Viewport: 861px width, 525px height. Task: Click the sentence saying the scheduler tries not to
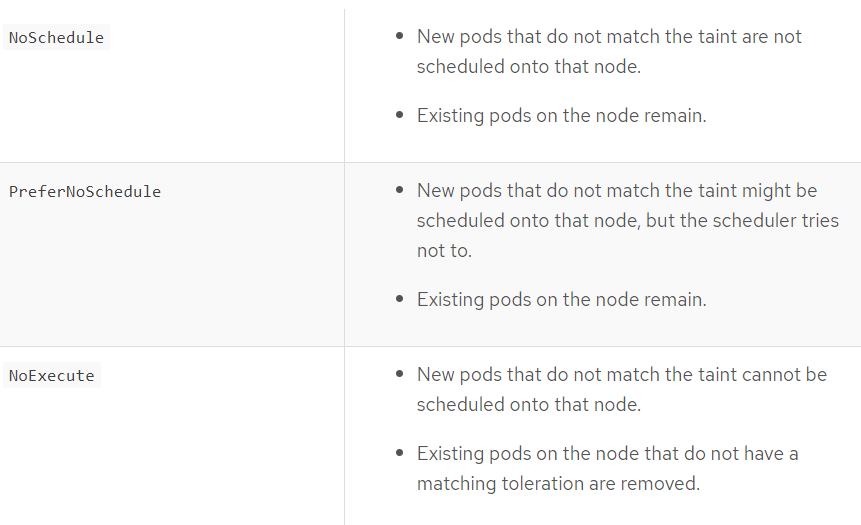tap(627, 220)
